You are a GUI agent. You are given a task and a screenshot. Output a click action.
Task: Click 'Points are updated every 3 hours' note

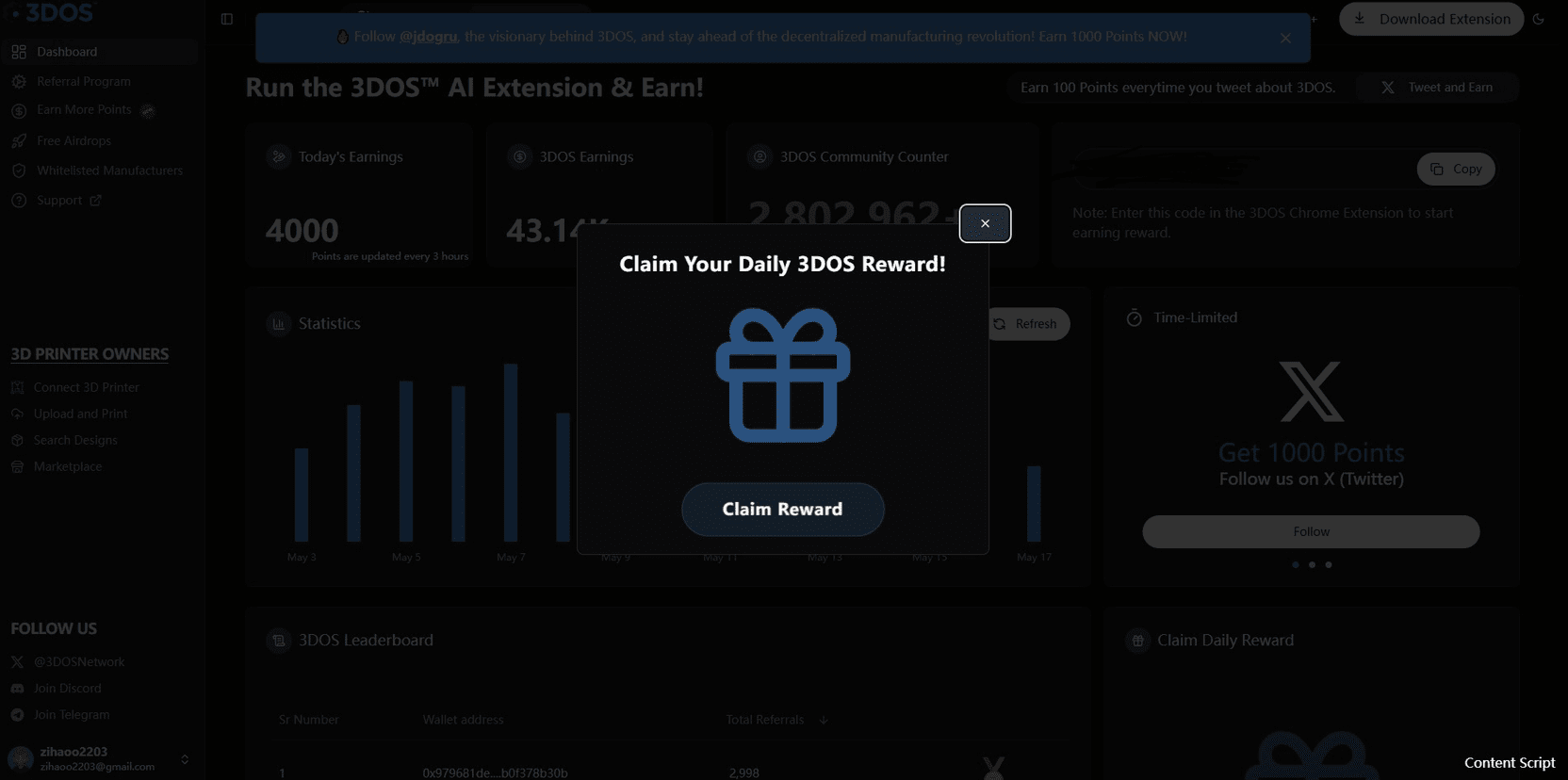[x=390, y=256]
